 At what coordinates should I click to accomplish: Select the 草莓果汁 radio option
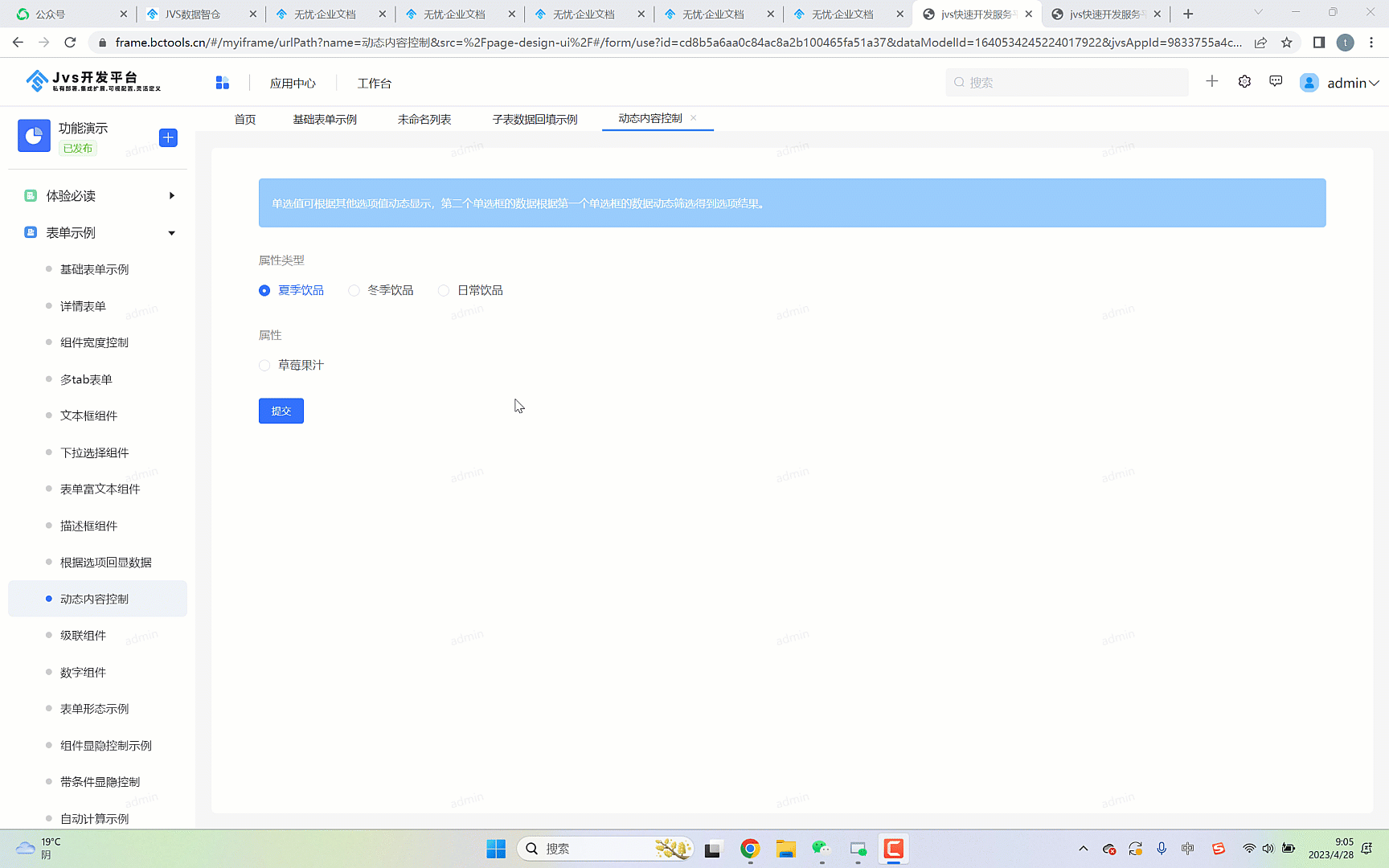291,365
